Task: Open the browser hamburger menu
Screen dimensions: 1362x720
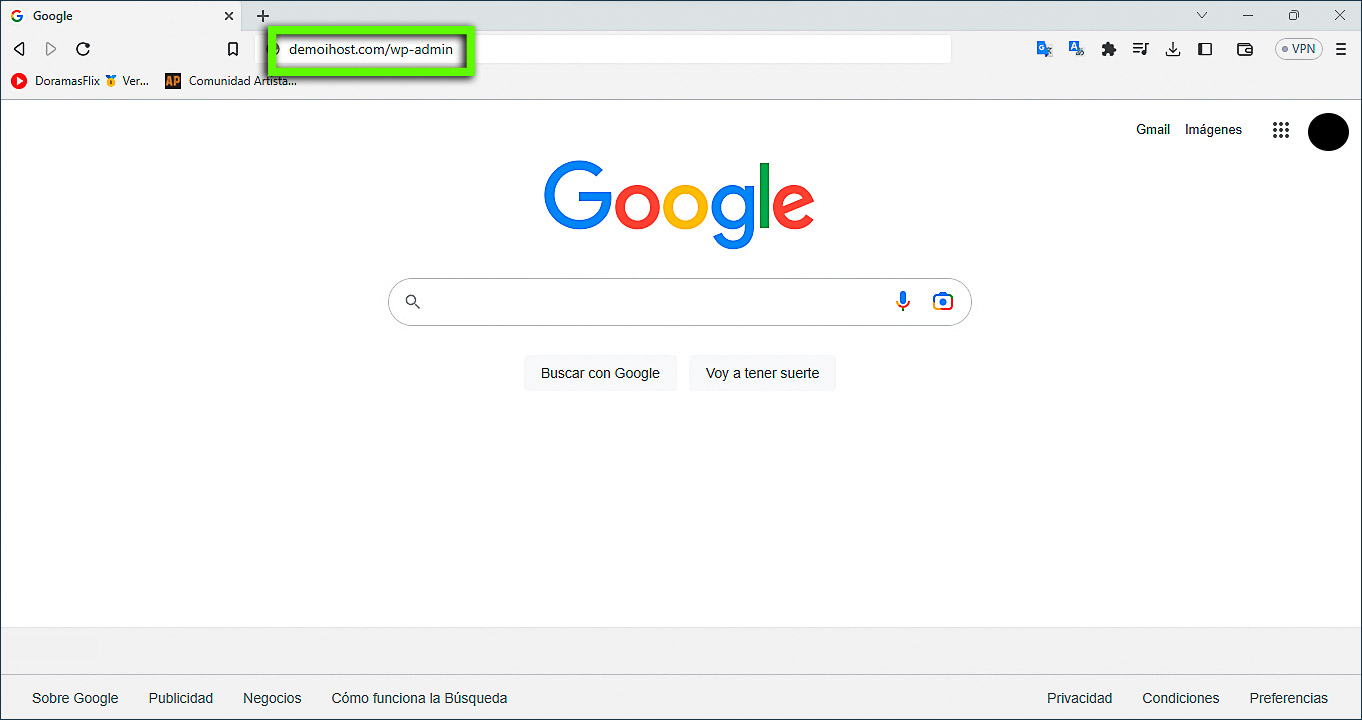Action: pyautogui.click(x=1340, y=48)
